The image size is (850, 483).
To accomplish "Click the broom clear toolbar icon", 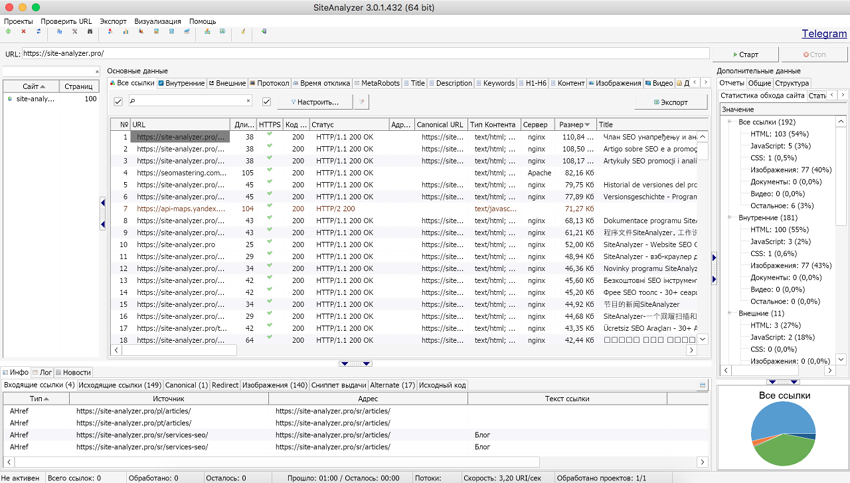I will click(x=243, y=31).
